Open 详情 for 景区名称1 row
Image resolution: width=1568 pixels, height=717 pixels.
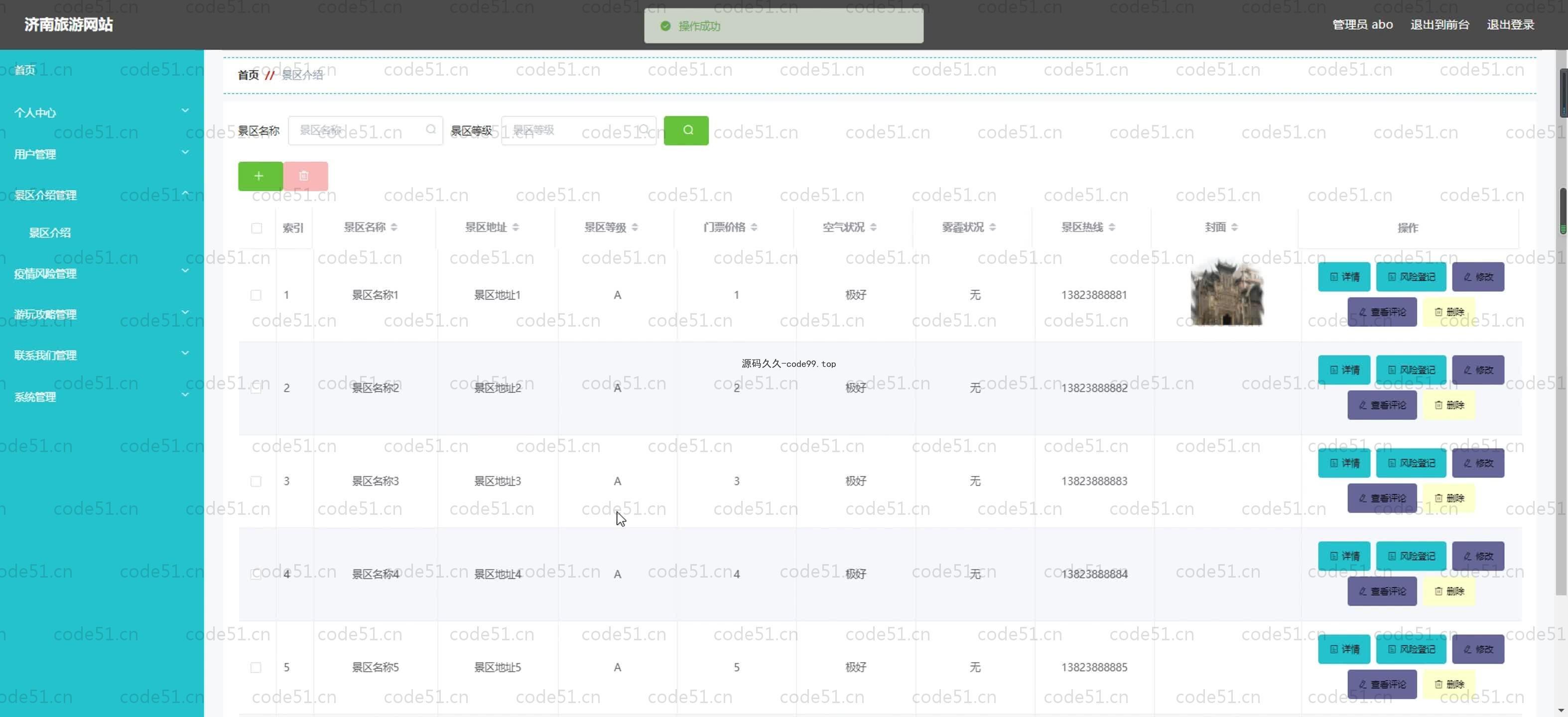coord(1344,277)
